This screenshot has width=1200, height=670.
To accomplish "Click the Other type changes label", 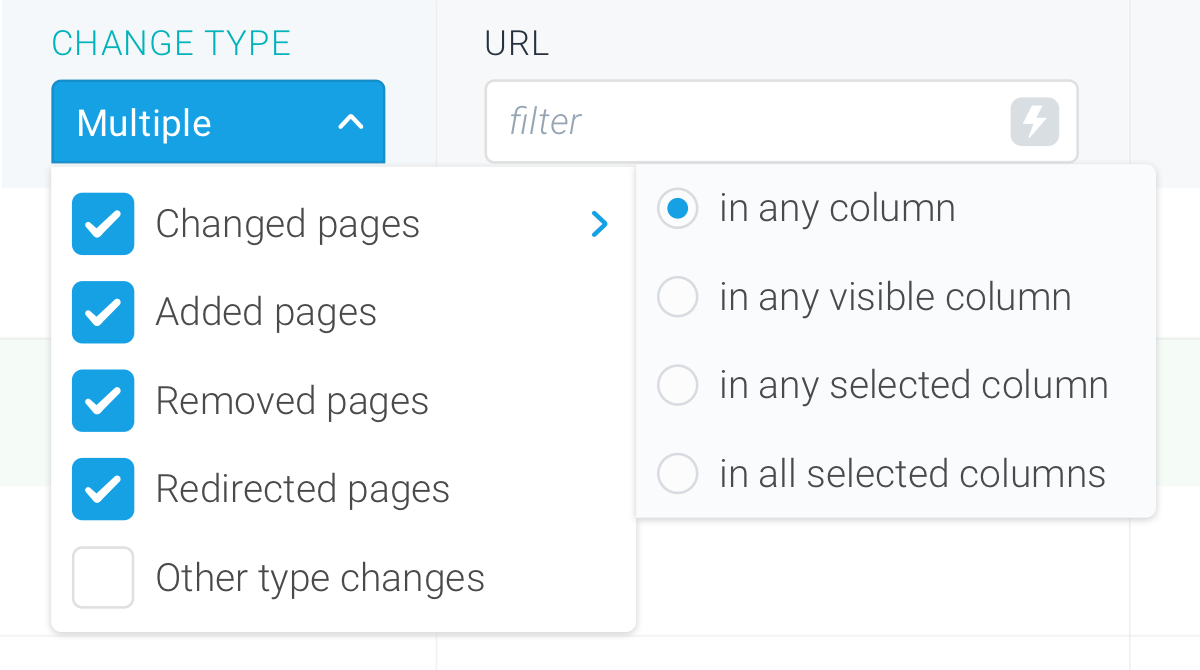I will pyautogui.click(x=320, y=577).
